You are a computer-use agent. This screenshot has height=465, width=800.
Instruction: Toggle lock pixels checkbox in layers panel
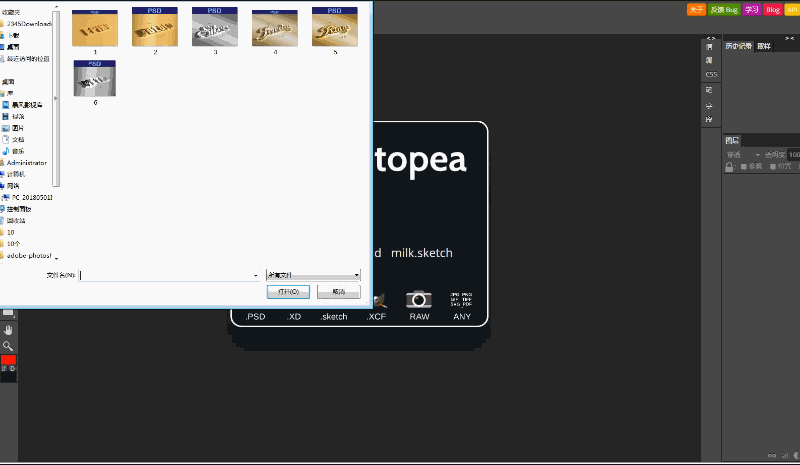tap(744, 167)
